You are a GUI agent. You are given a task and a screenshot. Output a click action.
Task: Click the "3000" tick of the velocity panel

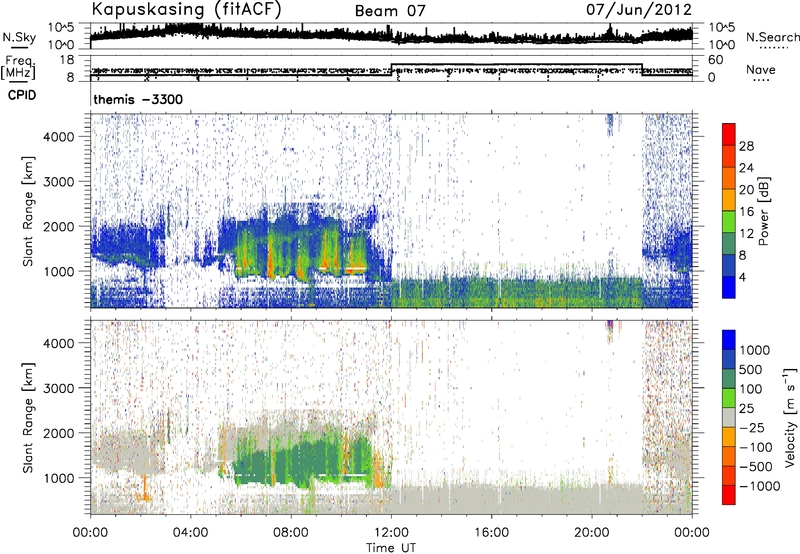(x=58, y=388)
